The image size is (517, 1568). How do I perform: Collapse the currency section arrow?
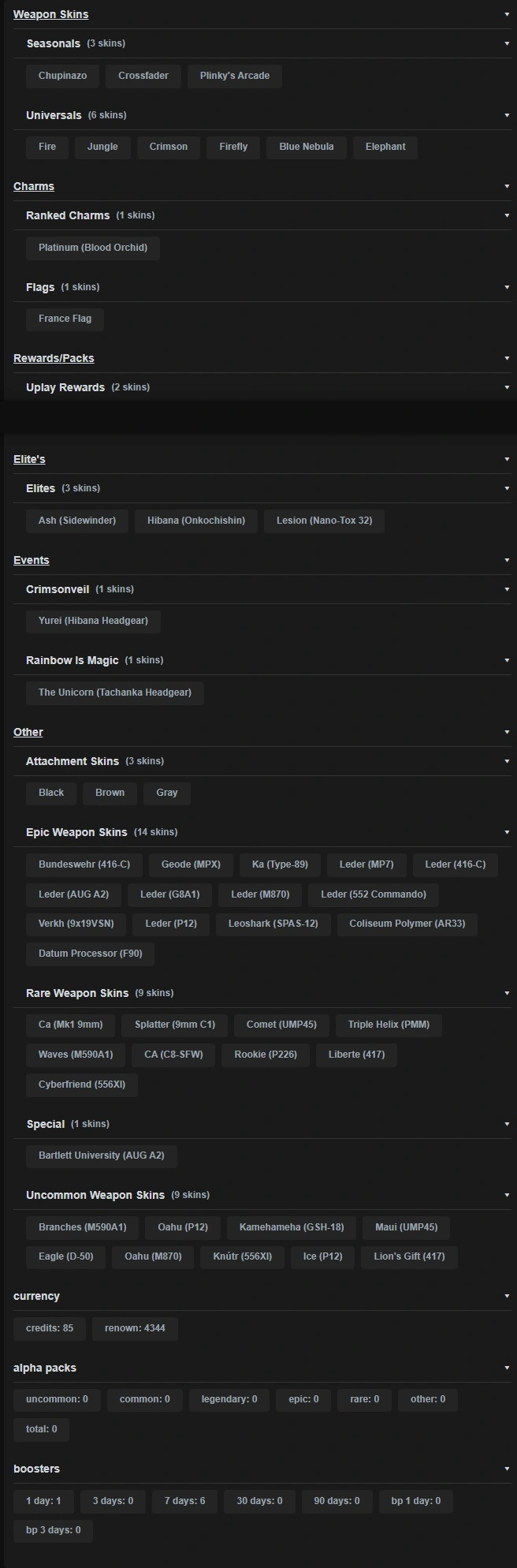click(x=507, y=1296)
